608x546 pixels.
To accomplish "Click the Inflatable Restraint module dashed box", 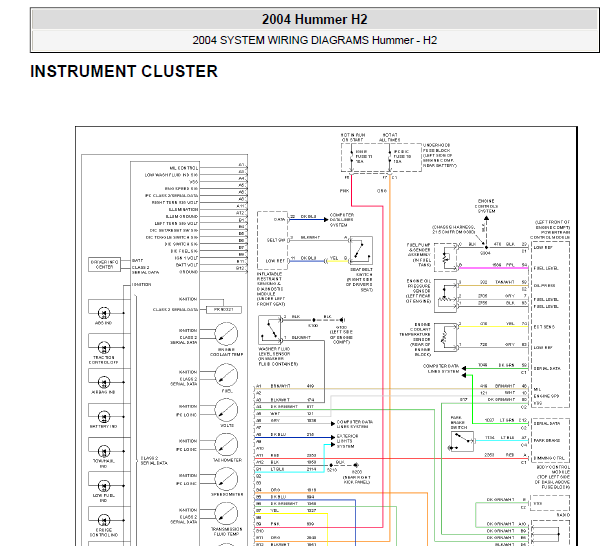I will point(273,240).
